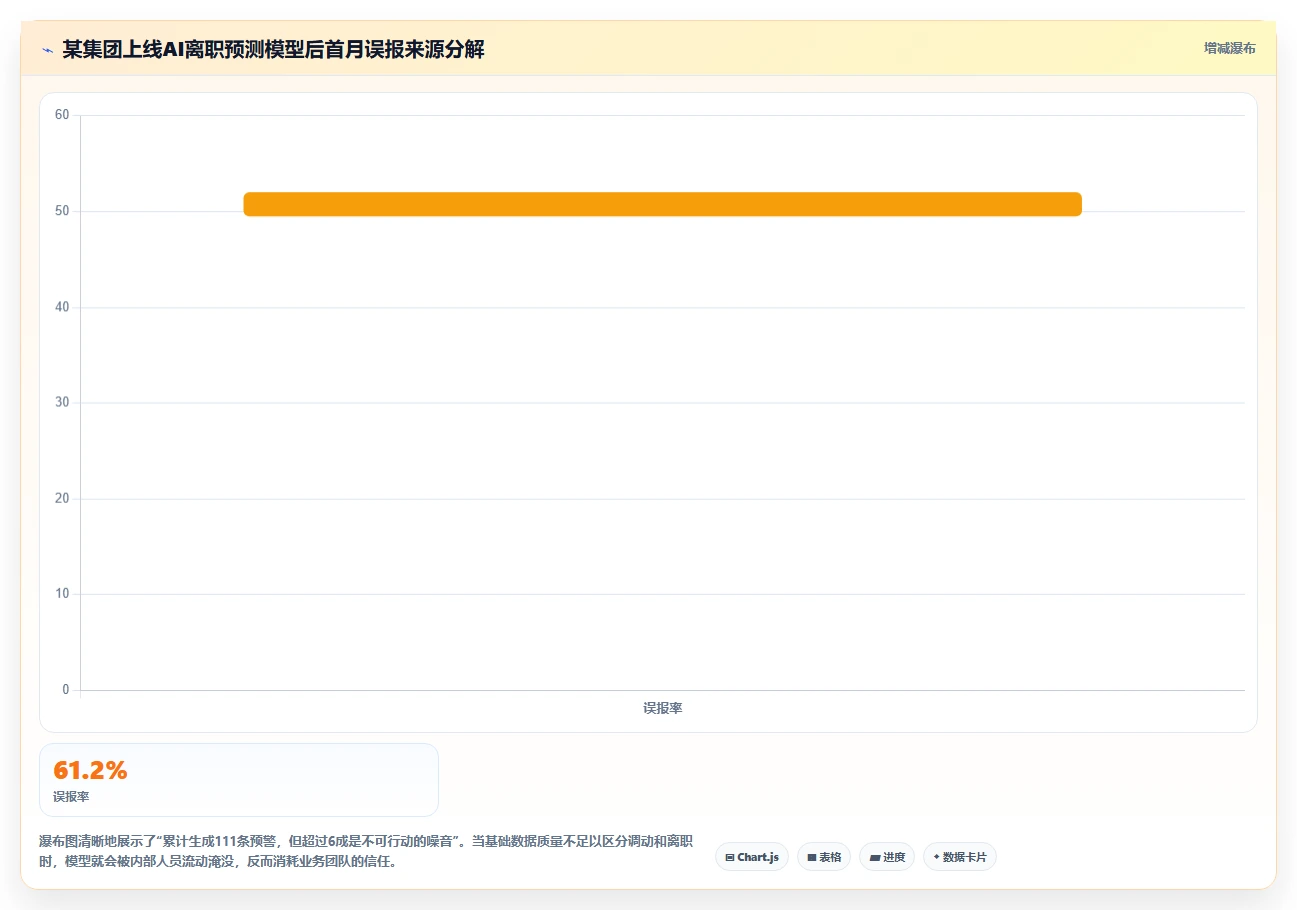Viewport: 1297px width, 910px height.
Task: Click the description paragraph starting with 瀑布图清晰地展示了
Action: tap(366, 852)
